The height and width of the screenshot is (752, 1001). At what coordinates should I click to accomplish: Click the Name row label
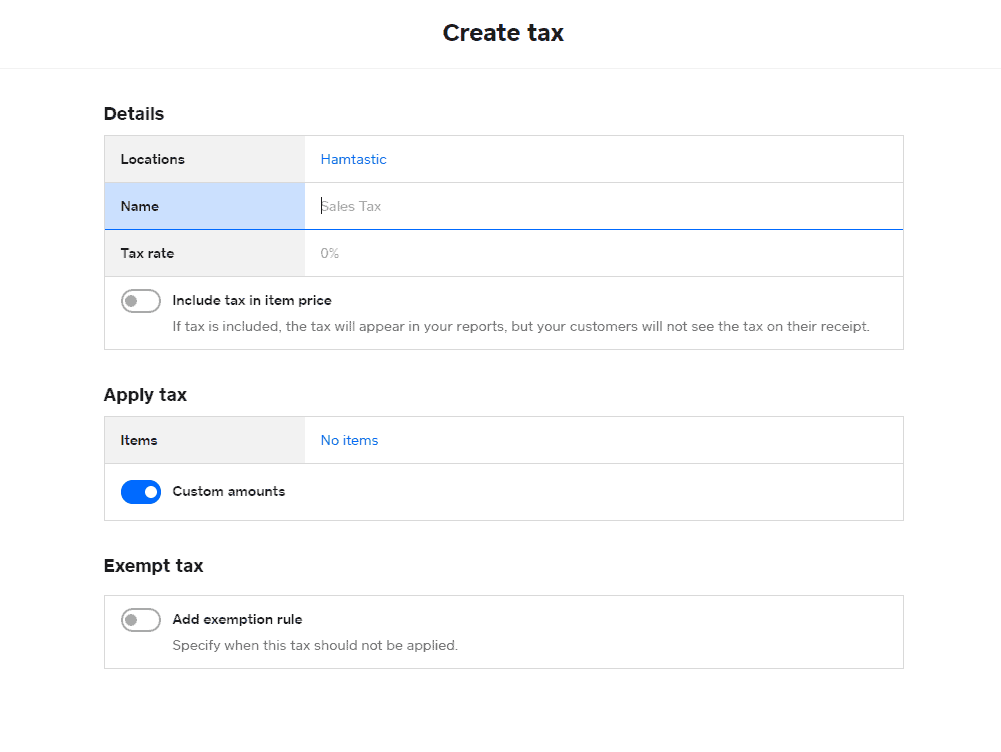[x=138, y=206]
